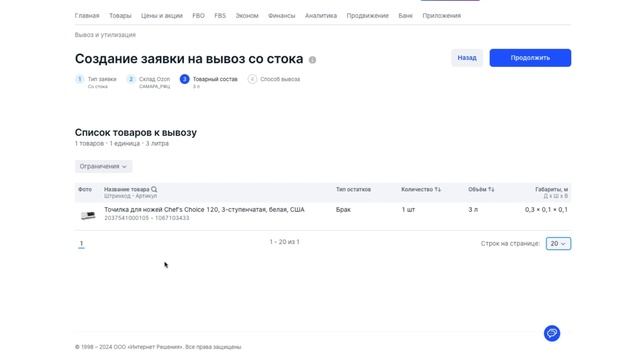Image resolution: width=640 pixels, height=360 pixels.
Task: Expand the Ограничения dropdown
Action: pyautogui.click(x=103, y=167)
